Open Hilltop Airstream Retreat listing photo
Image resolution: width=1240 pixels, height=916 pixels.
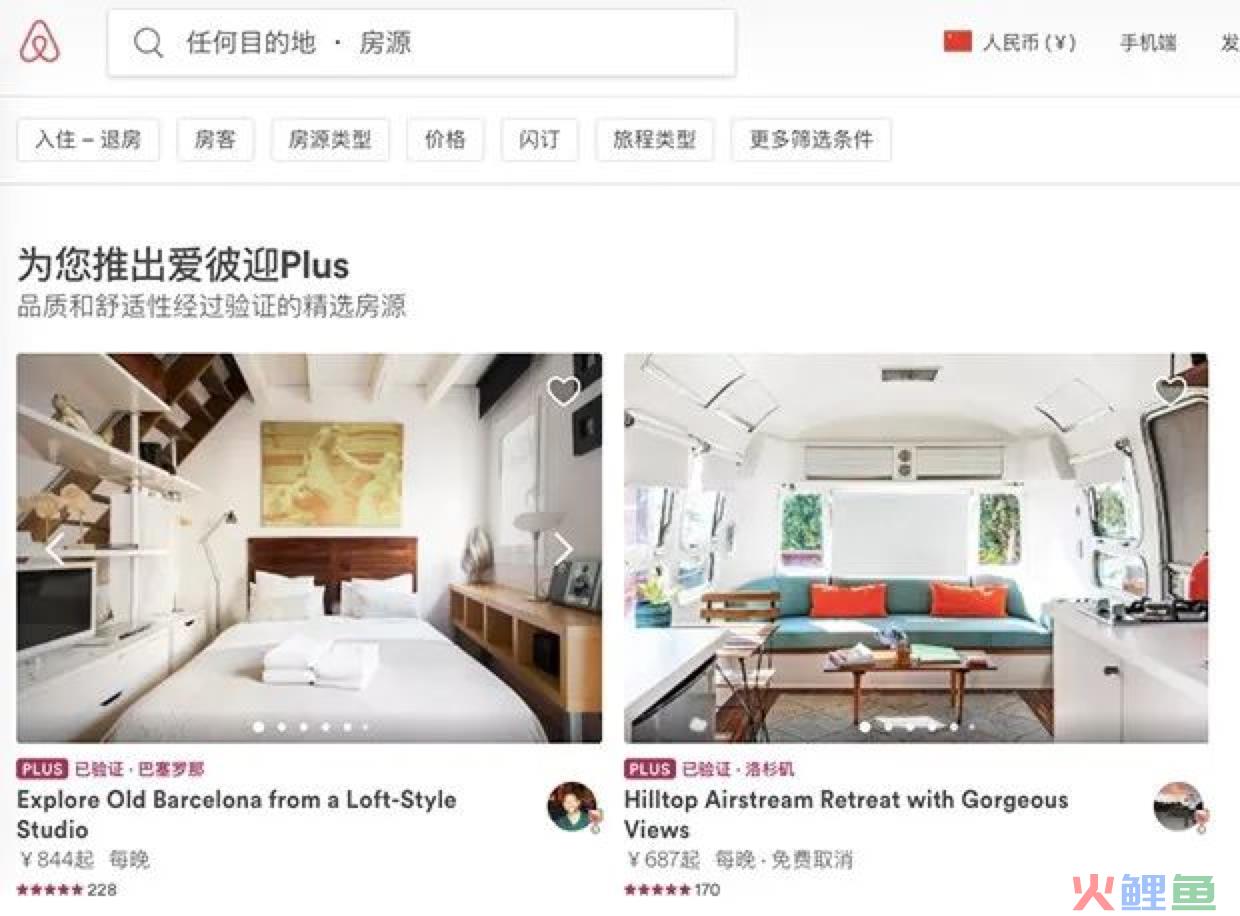[916, 548]
